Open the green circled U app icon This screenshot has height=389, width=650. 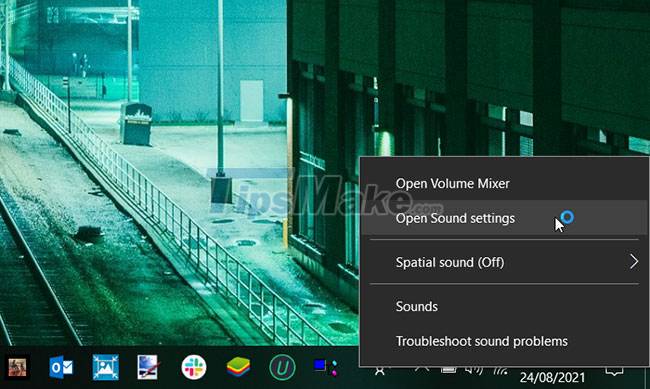tap(282, 367)
